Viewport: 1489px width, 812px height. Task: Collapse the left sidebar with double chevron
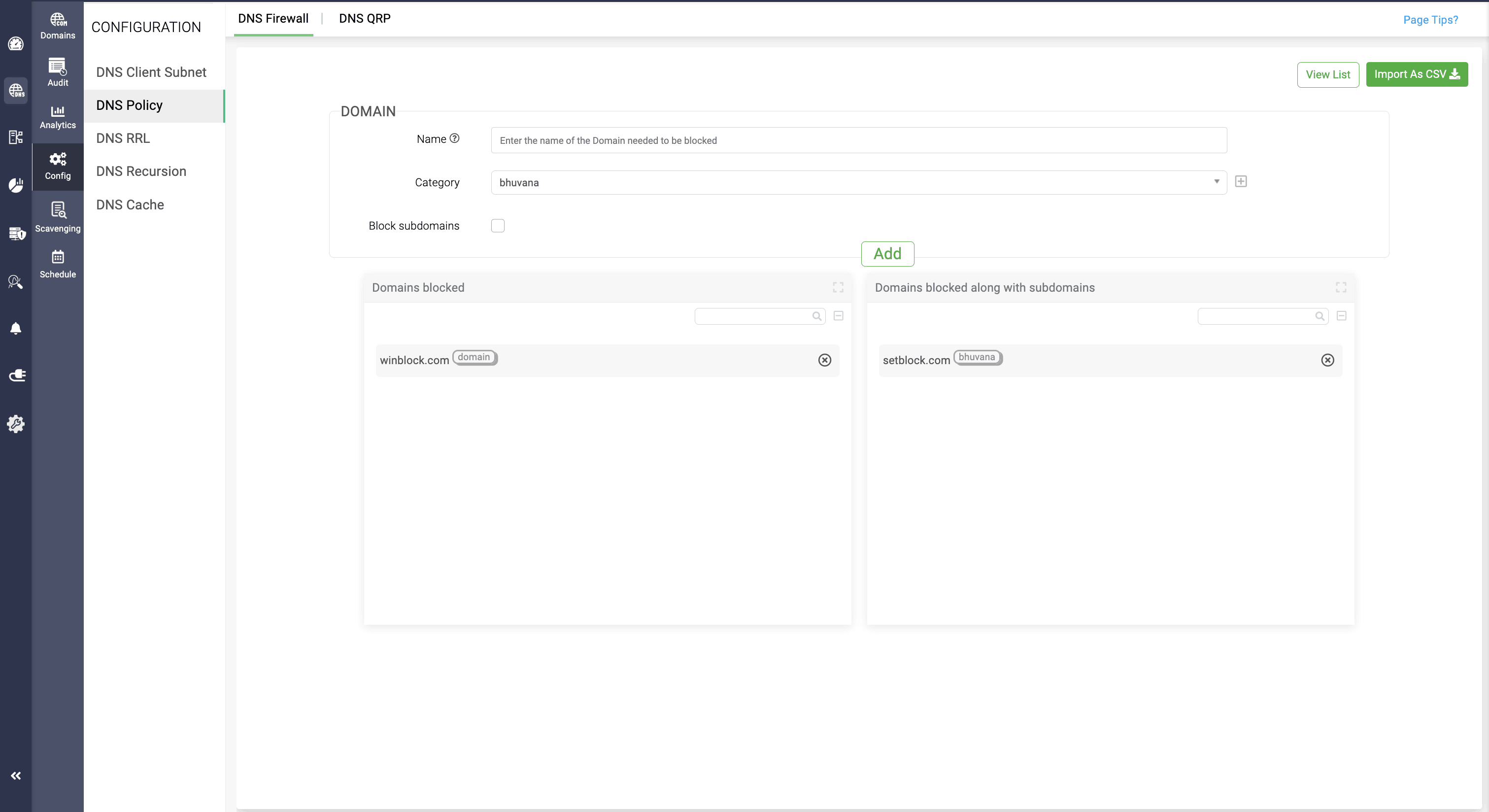pyautogui.click(x=16, y=776)
